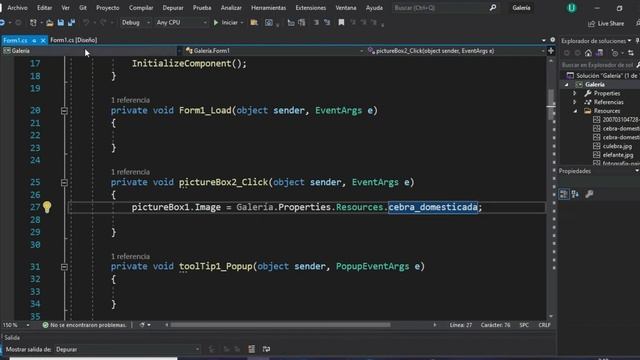This screenshot has height=360, width=640.
Task: Click the pending changes filter icon in Solution Explorer
Action: [x=615, y=53]
